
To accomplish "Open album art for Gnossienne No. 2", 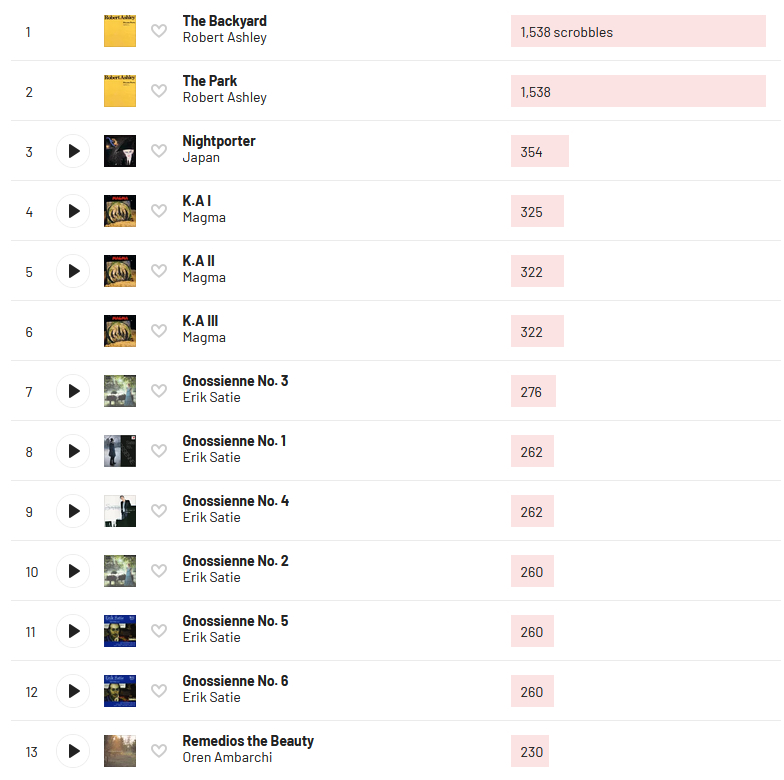I will click(120, 571).
